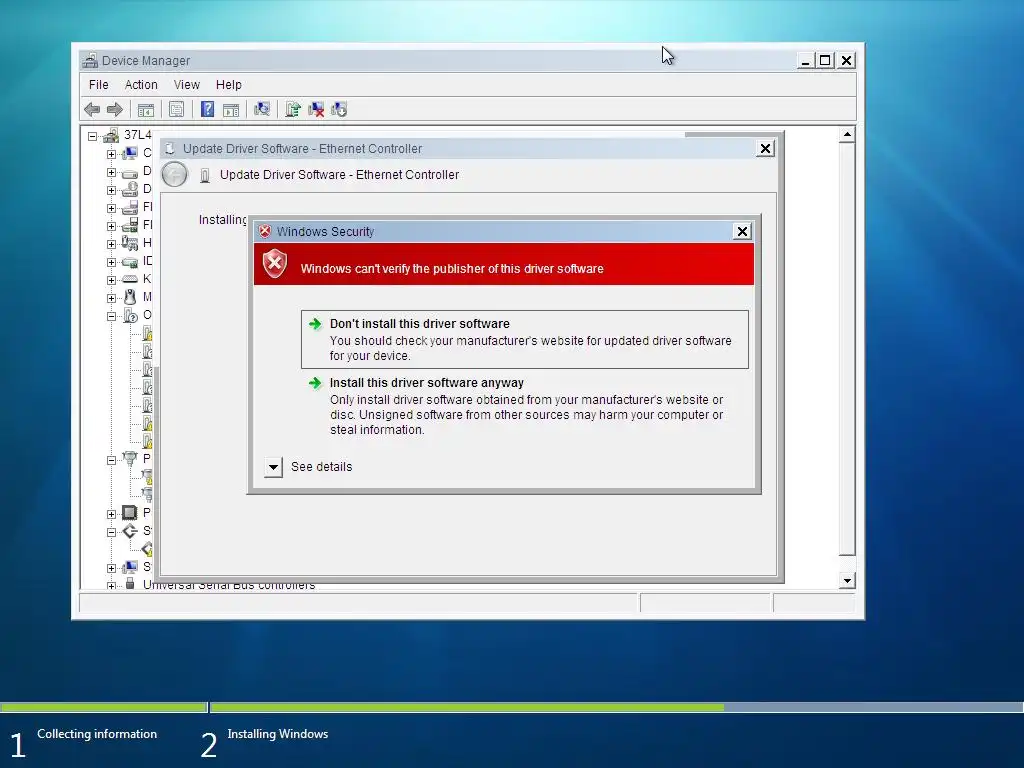The image size is (1024, 768).
Task: Click the 'Installing Windows' step label
Action: click(x=278, y=734)
